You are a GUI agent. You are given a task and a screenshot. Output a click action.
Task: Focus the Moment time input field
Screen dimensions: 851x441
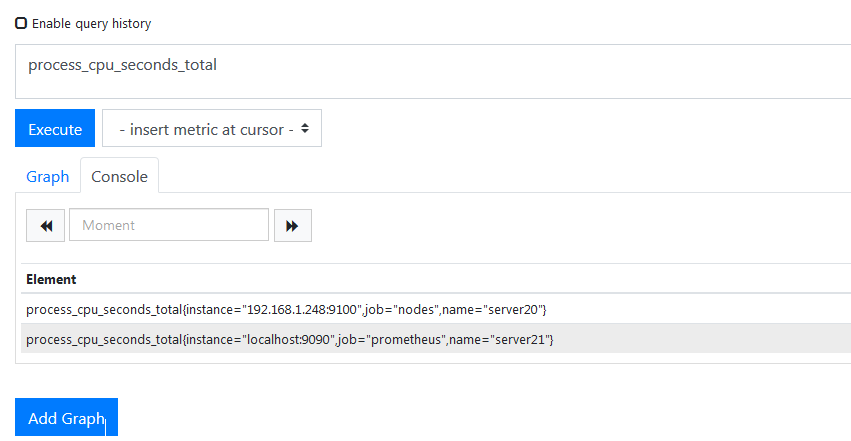(x=169, y=225)
